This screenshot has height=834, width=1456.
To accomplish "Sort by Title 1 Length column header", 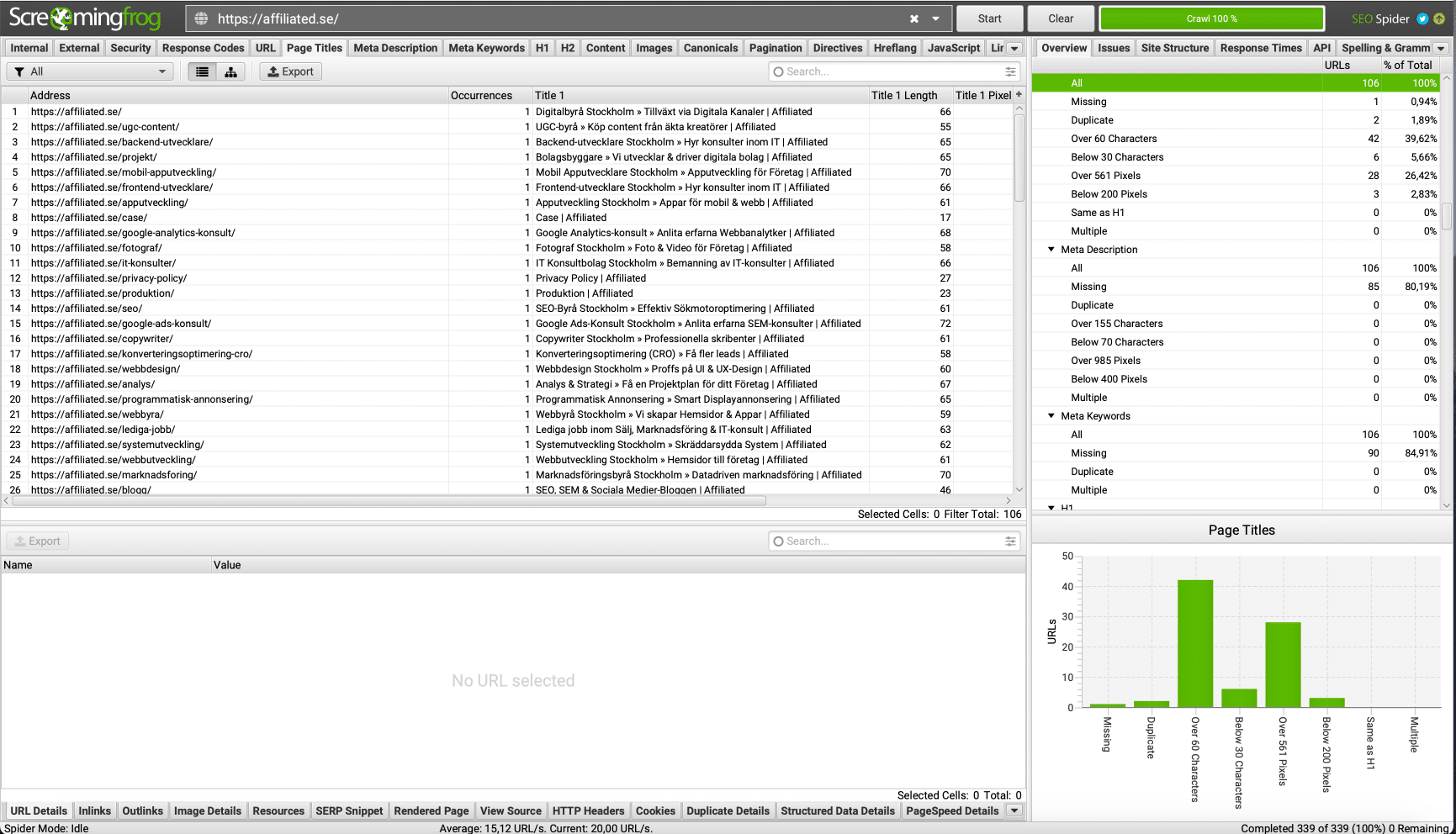I will [x=910, y=95].
